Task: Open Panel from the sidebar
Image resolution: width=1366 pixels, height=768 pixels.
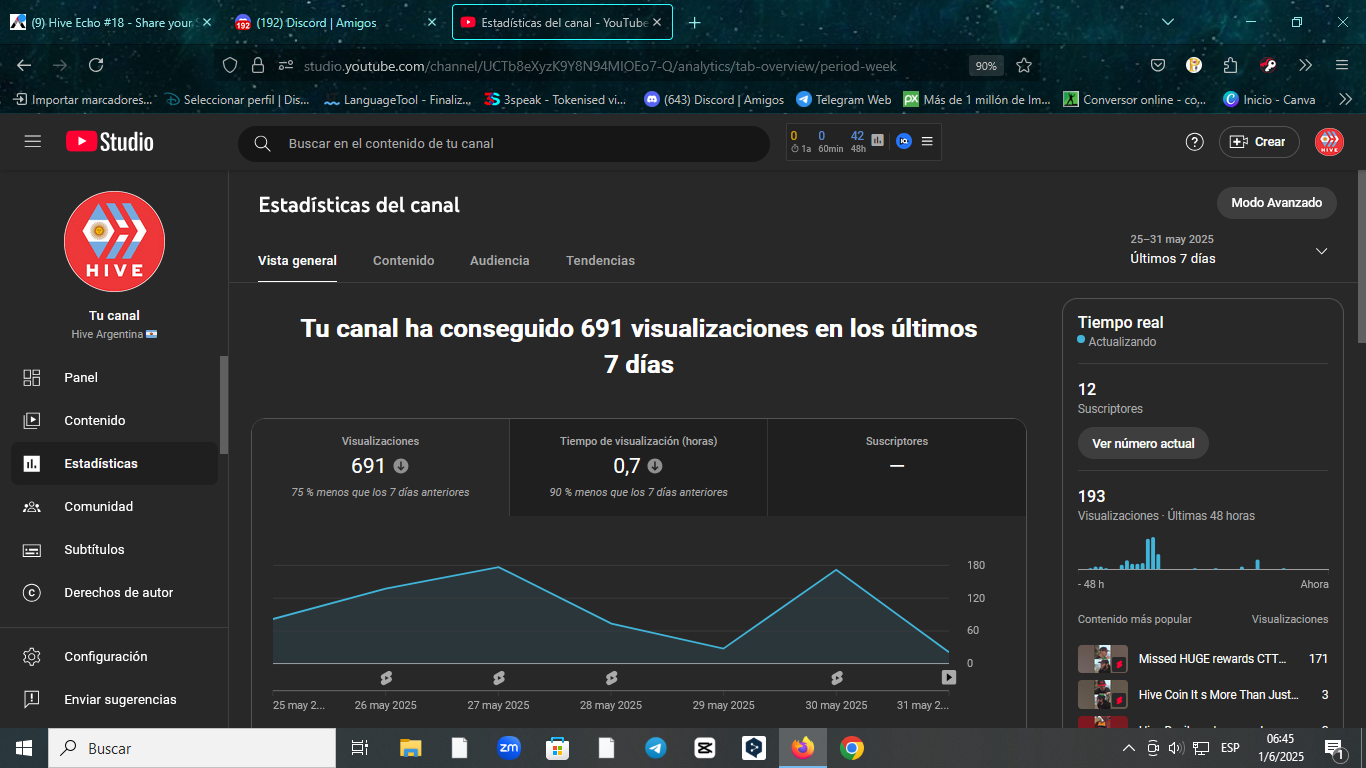Action: (x=115, y=377)
